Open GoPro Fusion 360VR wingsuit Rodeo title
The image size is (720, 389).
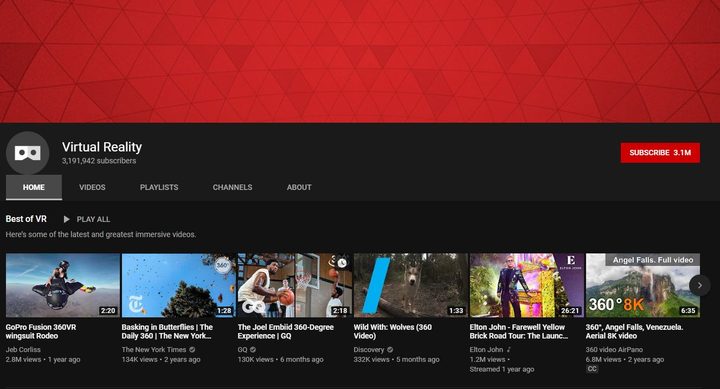[41, 332]
